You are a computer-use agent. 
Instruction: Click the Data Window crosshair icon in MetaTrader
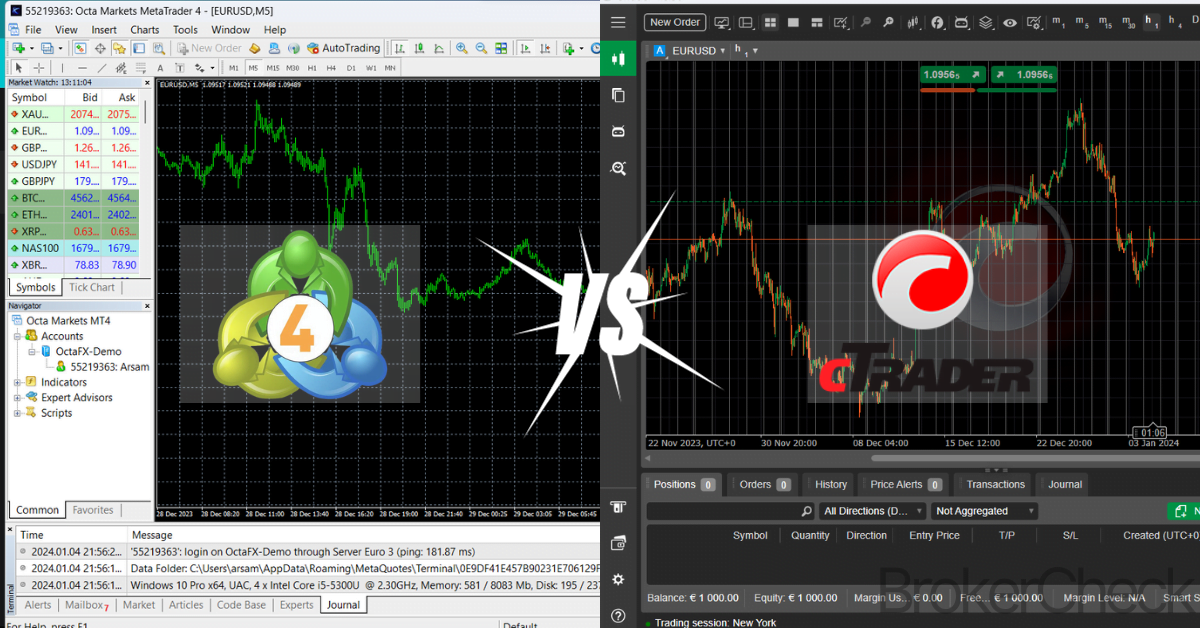point(100,48)
